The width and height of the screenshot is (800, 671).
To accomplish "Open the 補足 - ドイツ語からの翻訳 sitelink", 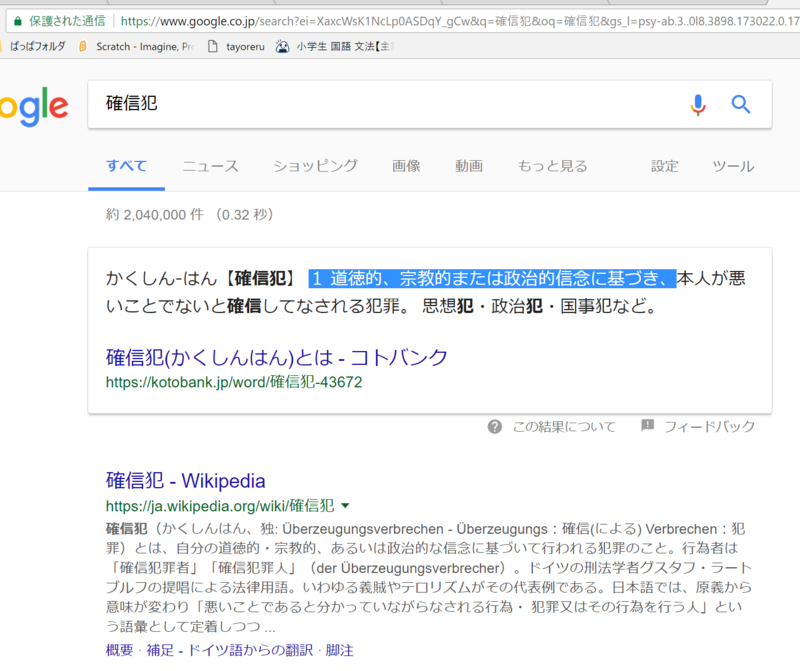I will 230,650.
